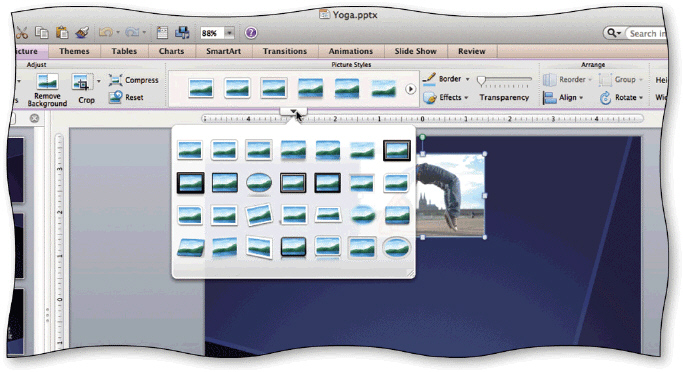Image resolution: width=683 pixels, height=372 pixels.
Task: Select the black double frame style, first gallery row
Action: (x=396, y=150)
